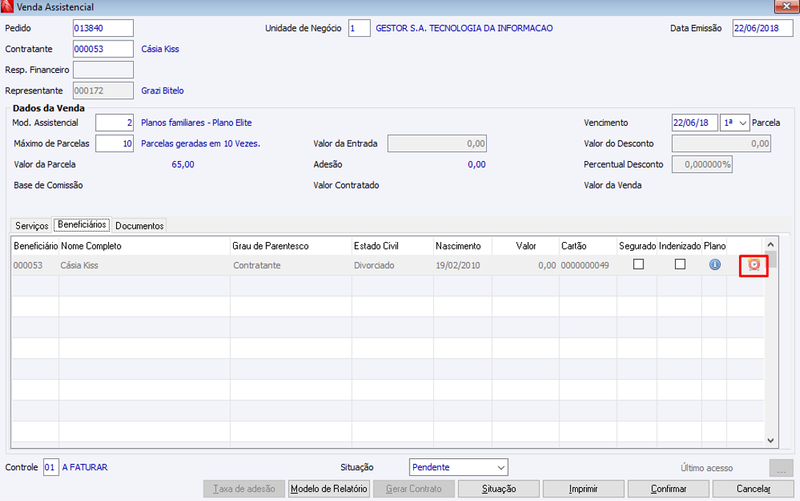The image size is (800, 501).
Task: Click the Plano info icon for Cásia Kiss
Action: click(x=715, y=265)
